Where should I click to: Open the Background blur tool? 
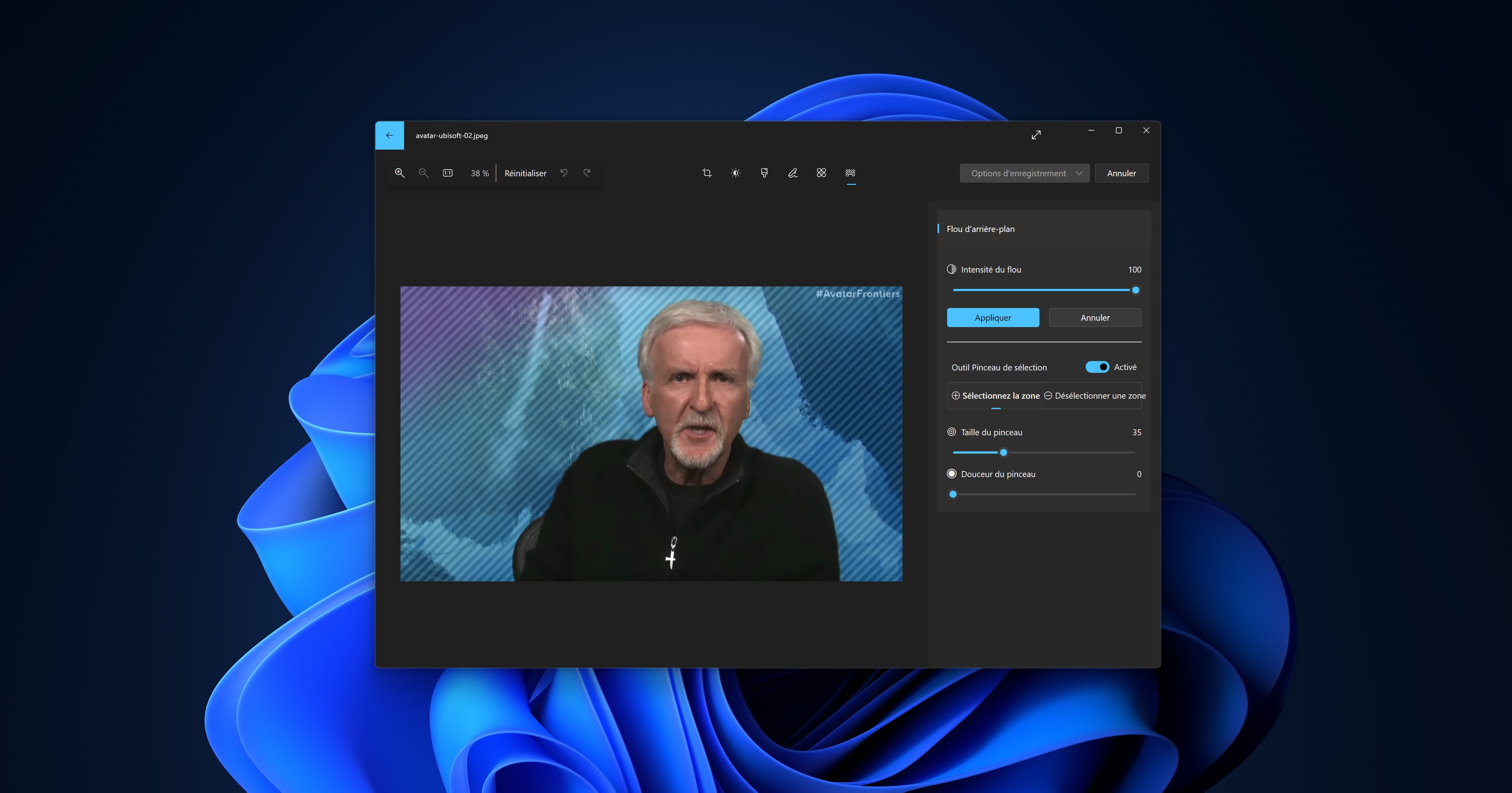click(851, 173)
